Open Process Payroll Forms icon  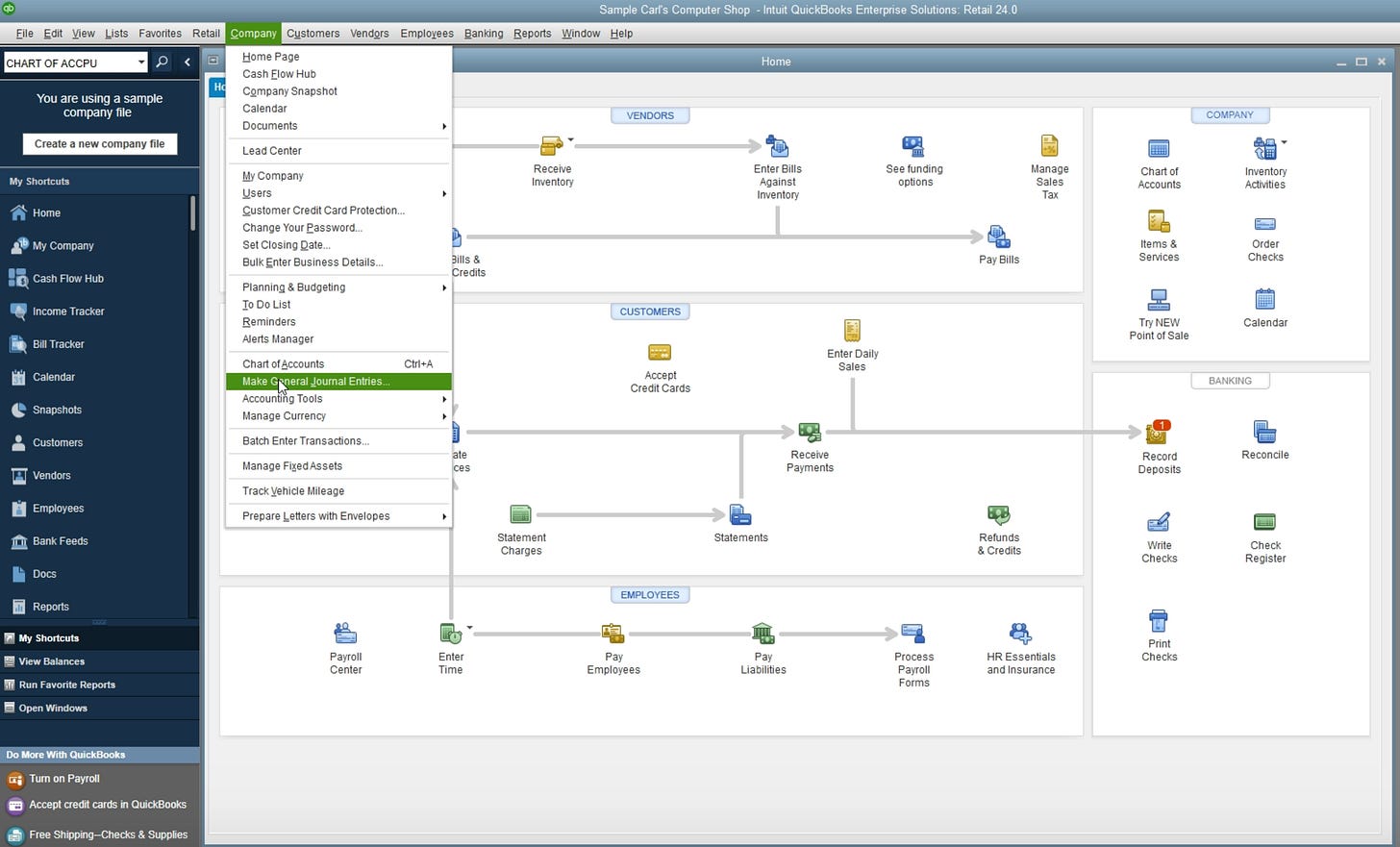coord(913,634)
